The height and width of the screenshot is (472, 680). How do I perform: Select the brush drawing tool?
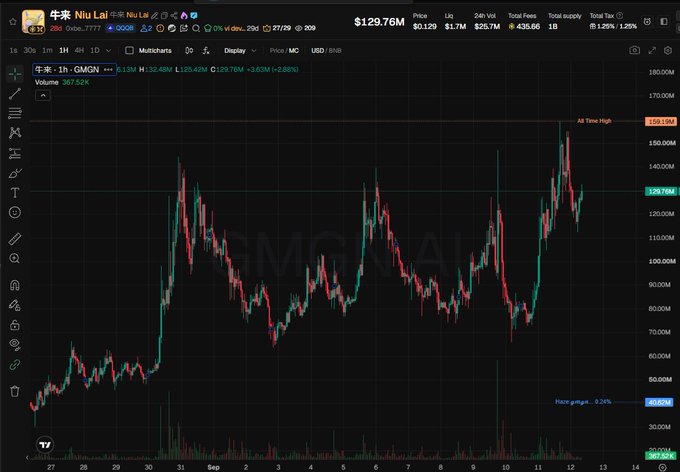(15, 173)
